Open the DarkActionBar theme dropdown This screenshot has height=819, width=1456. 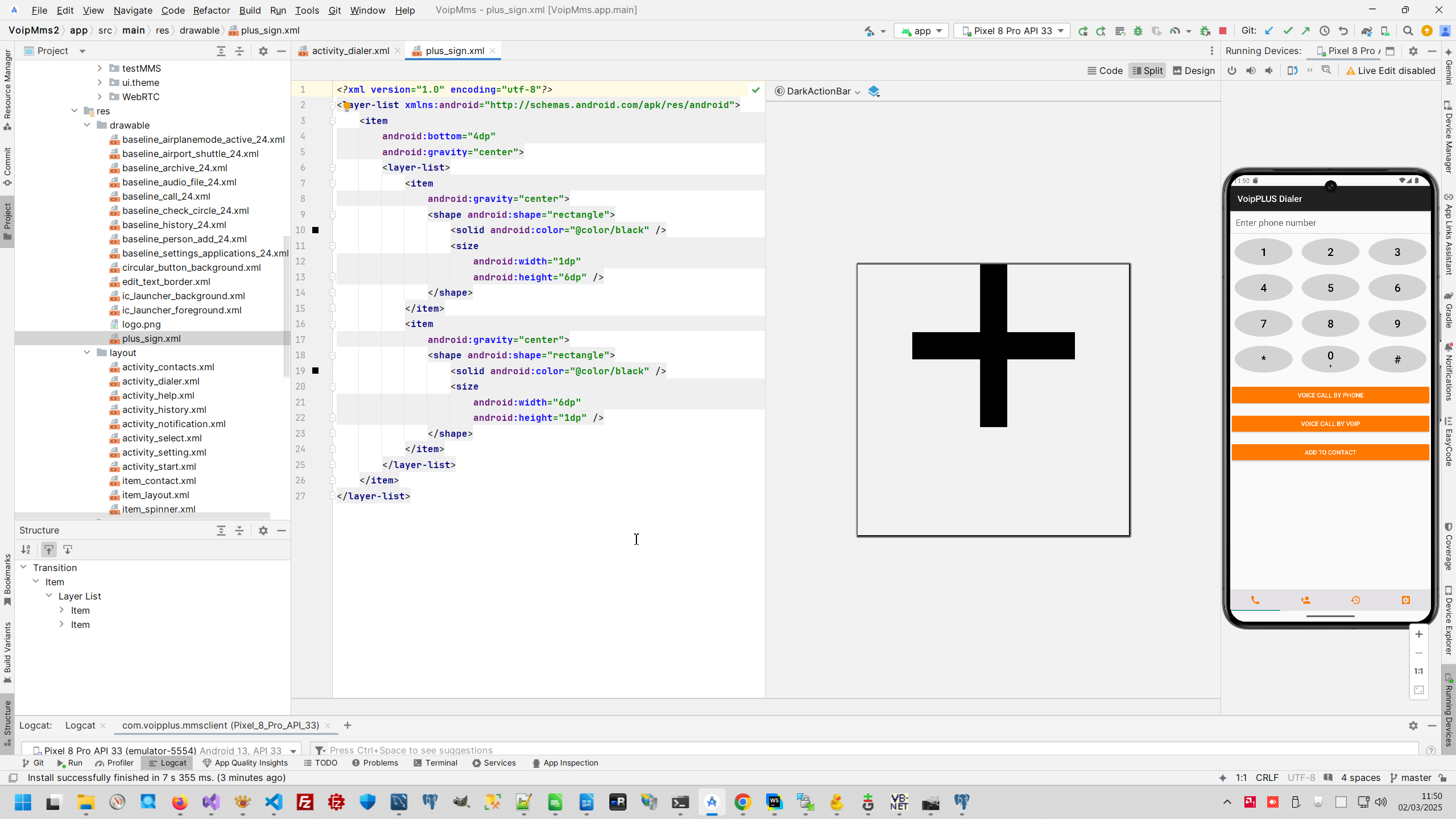(x=818, y=91)
